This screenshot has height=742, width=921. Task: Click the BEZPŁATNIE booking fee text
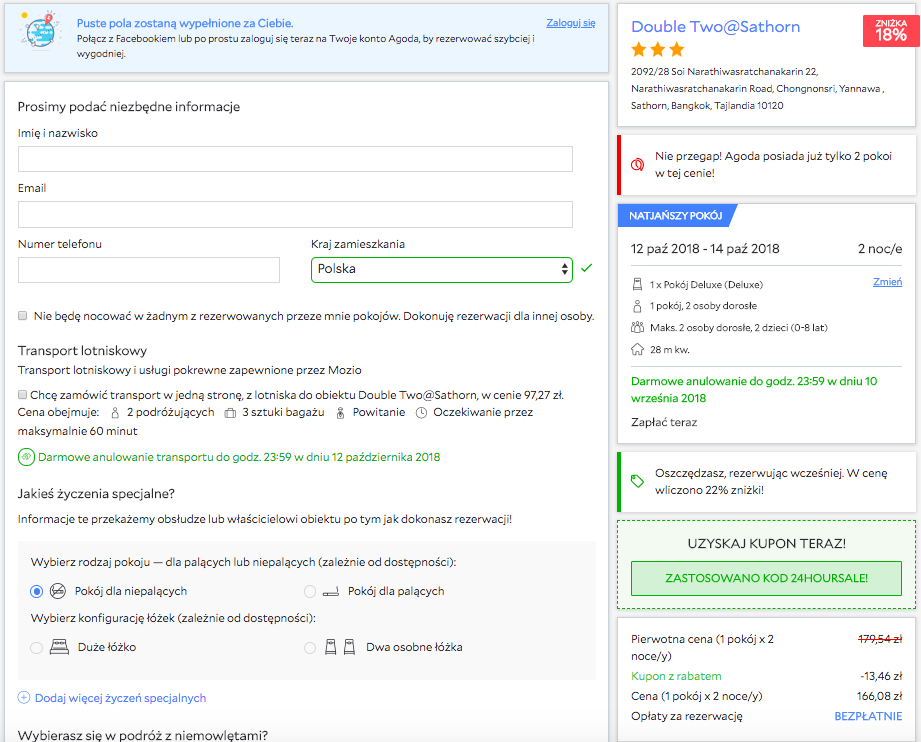[x=868, y=716]
